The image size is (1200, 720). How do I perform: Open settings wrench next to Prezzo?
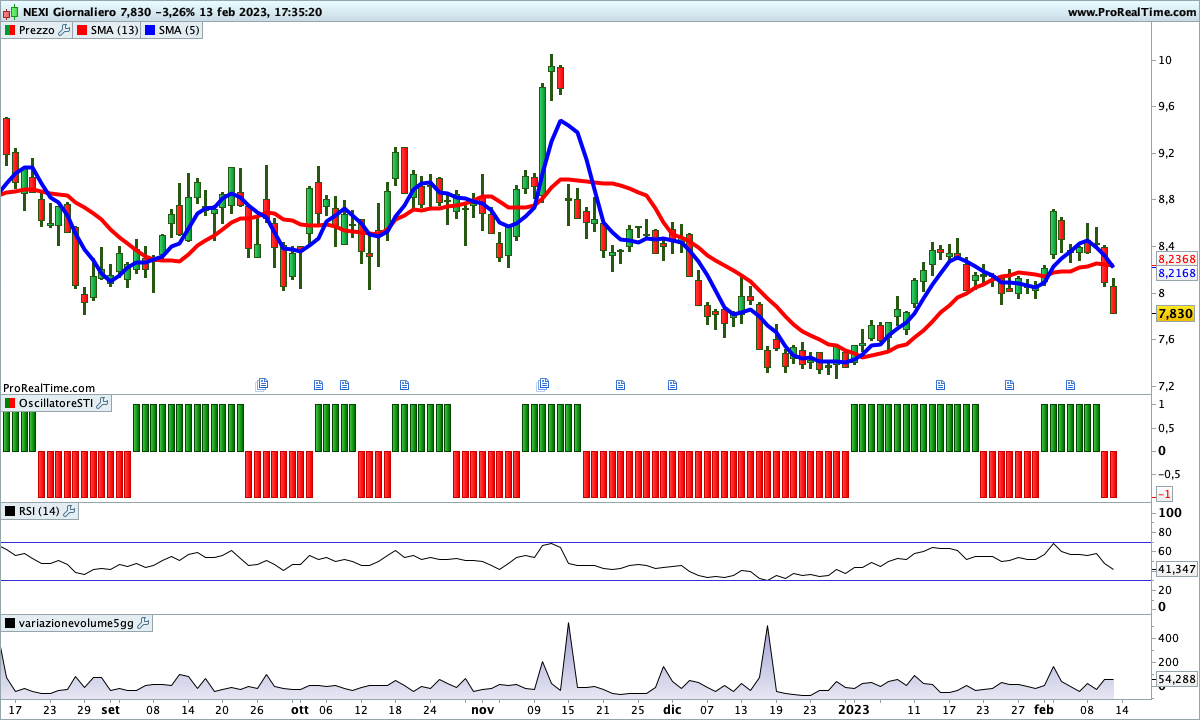point(65,30)
